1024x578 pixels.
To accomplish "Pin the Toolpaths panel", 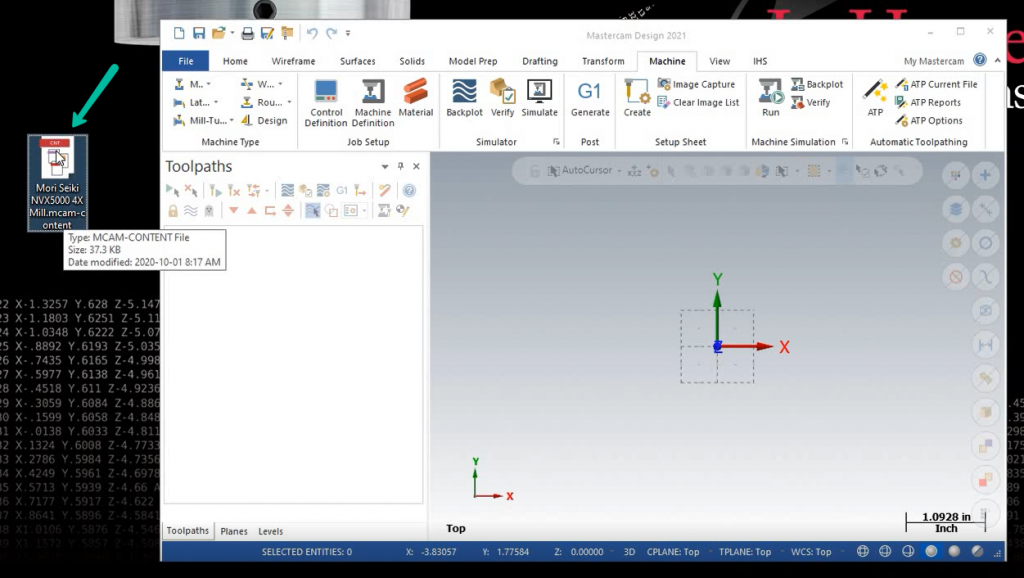I will [x=400, y=167].
